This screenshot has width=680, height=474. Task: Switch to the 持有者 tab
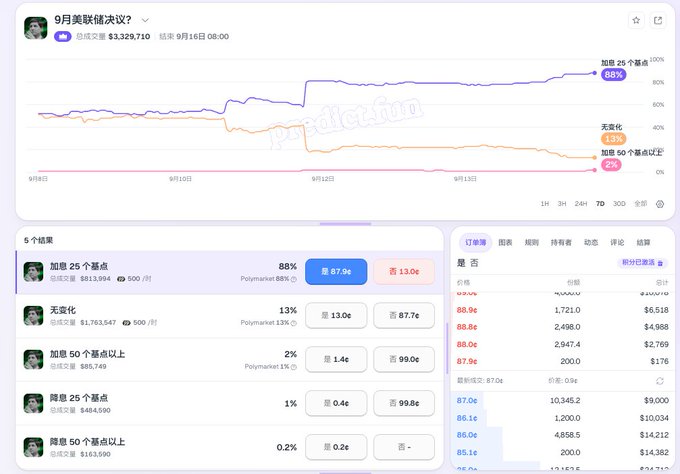point(561,242)
